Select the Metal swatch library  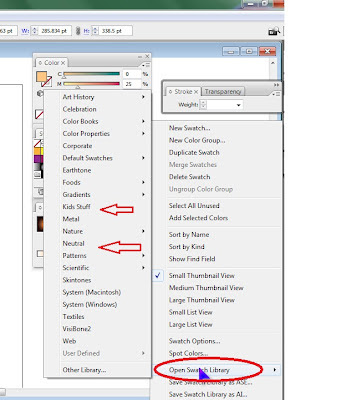click(x=97, y=219)
